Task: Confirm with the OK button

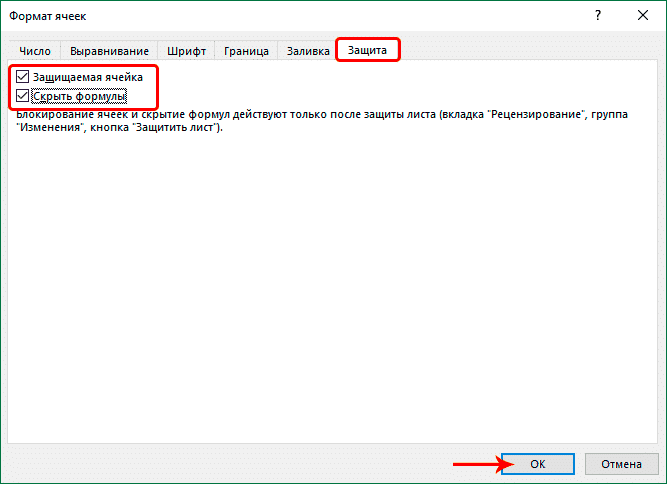Action: coord(538,464)
